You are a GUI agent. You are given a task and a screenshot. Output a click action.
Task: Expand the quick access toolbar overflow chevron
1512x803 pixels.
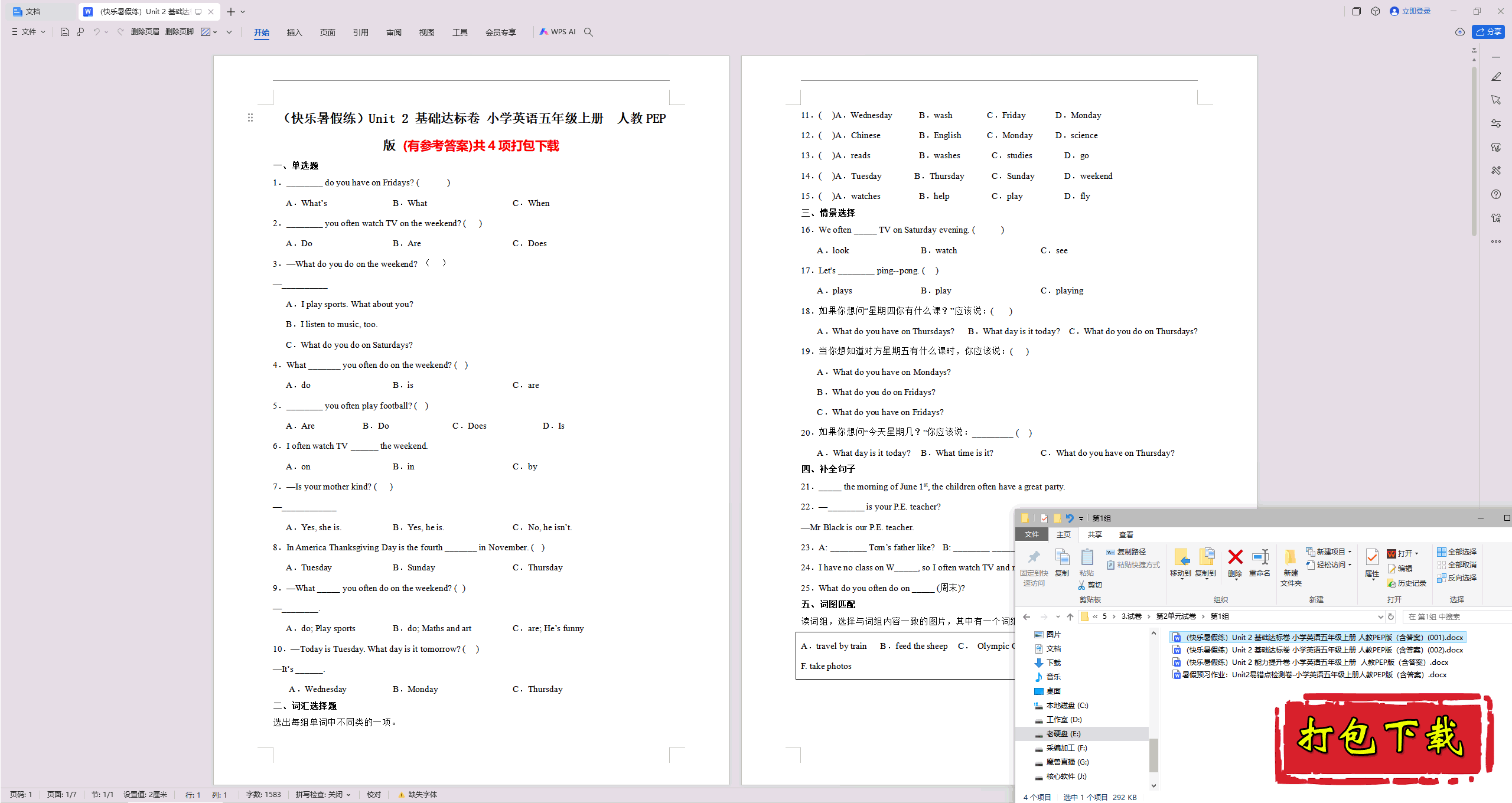229,32
